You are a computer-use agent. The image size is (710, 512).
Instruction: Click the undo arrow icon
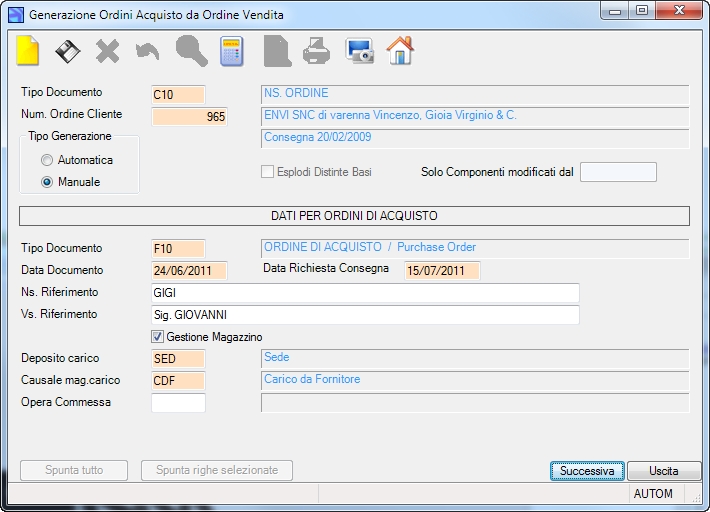coord(148,52)
